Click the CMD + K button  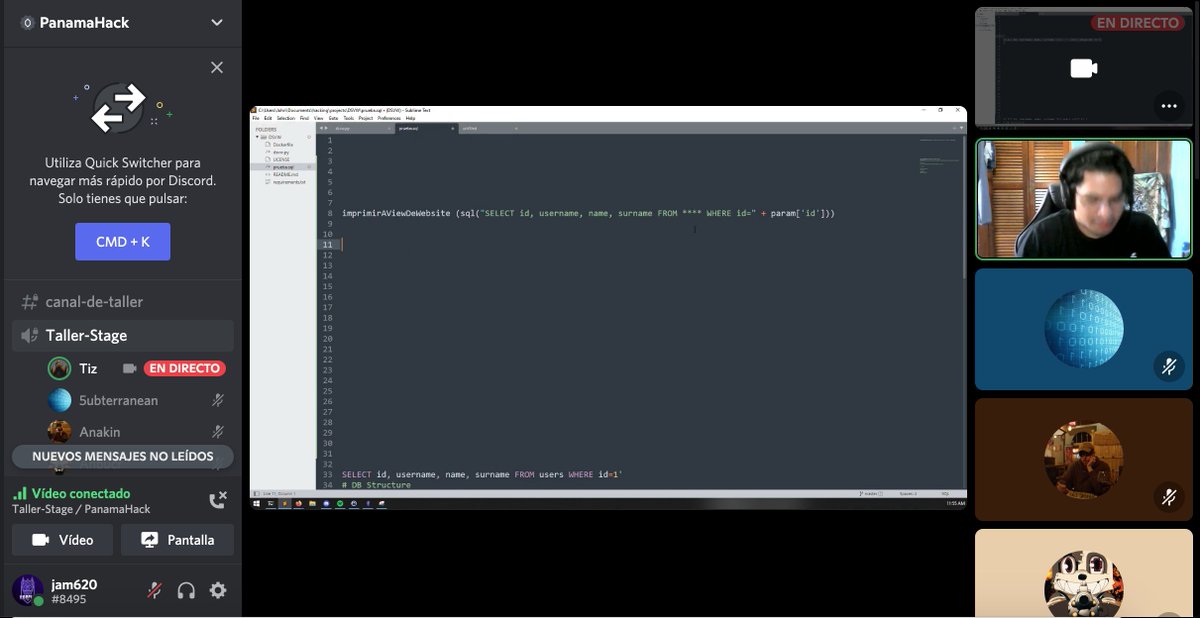(122, 242)
